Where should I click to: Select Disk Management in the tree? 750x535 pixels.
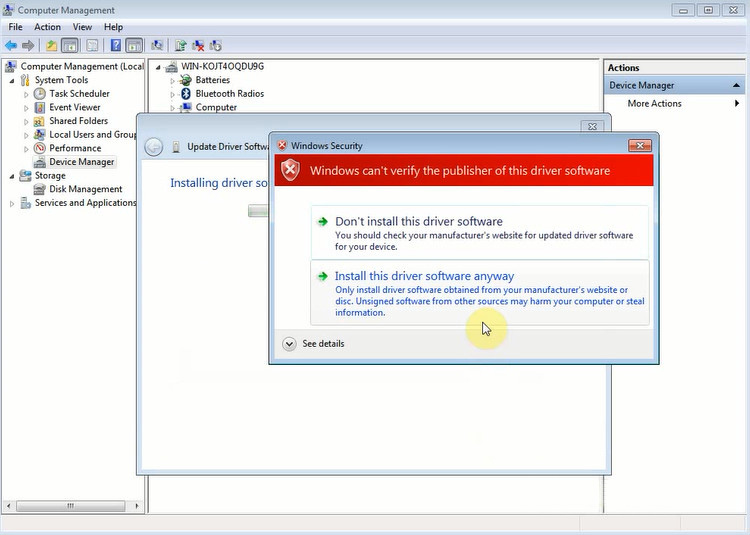click(86, 189)
